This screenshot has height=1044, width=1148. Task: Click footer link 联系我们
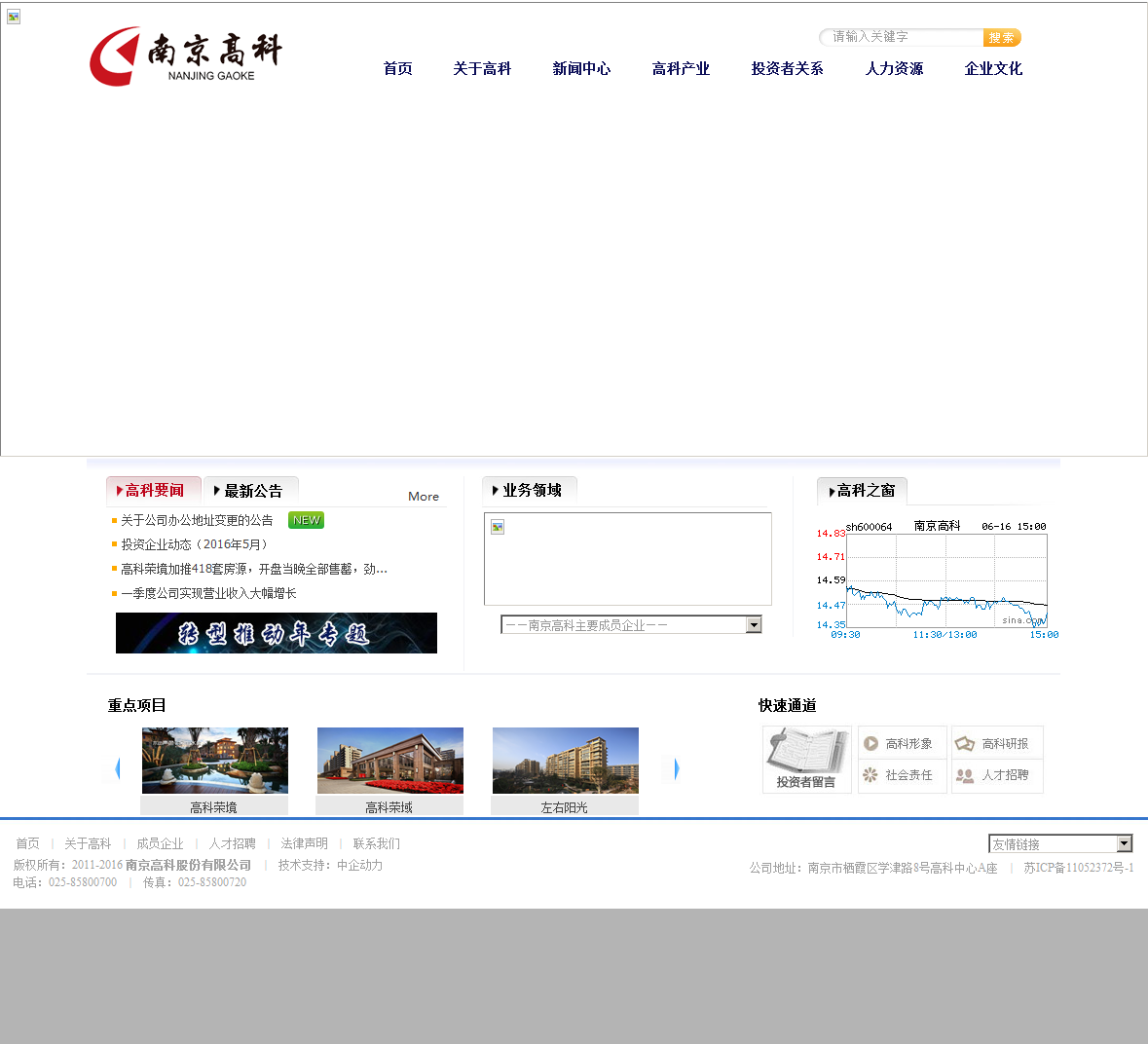[x=376, y=843]
